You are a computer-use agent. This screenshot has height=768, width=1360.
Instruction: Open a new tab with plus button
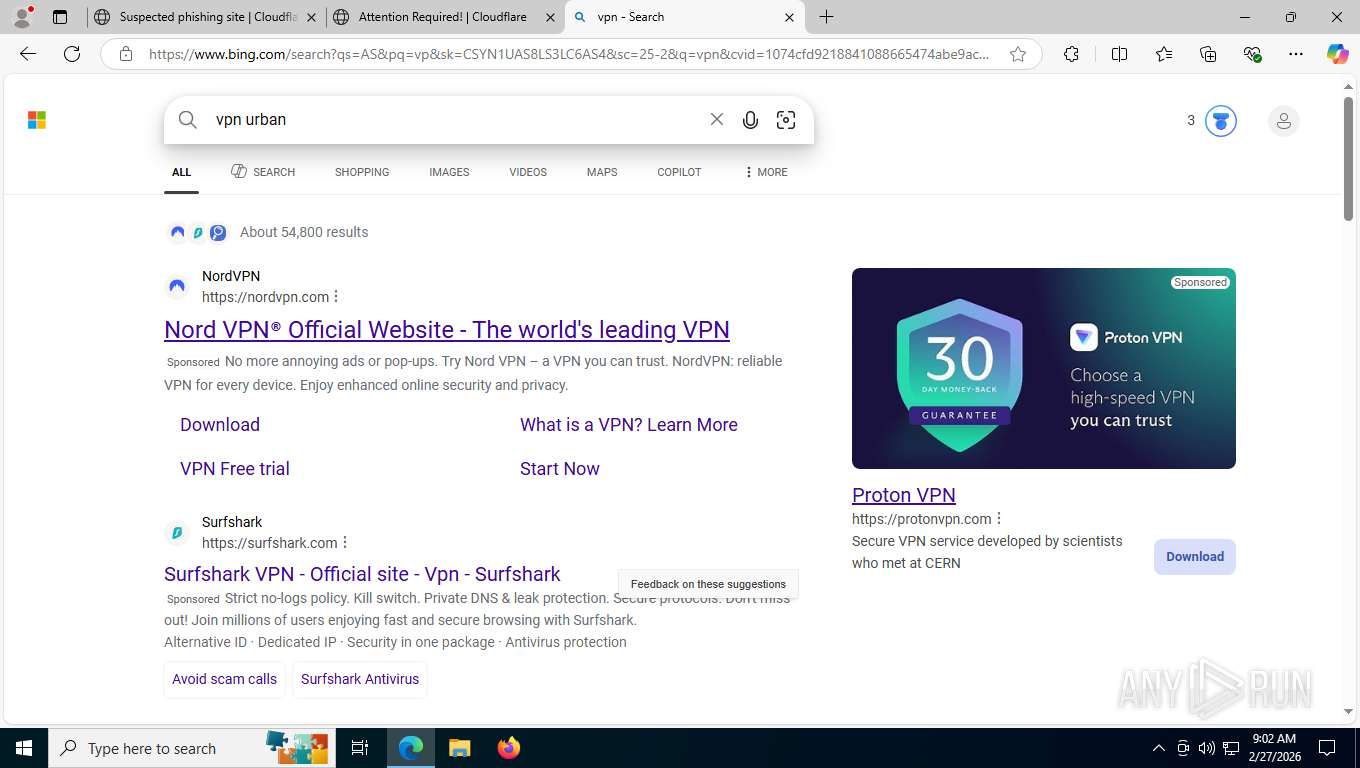tap(826, 17)
